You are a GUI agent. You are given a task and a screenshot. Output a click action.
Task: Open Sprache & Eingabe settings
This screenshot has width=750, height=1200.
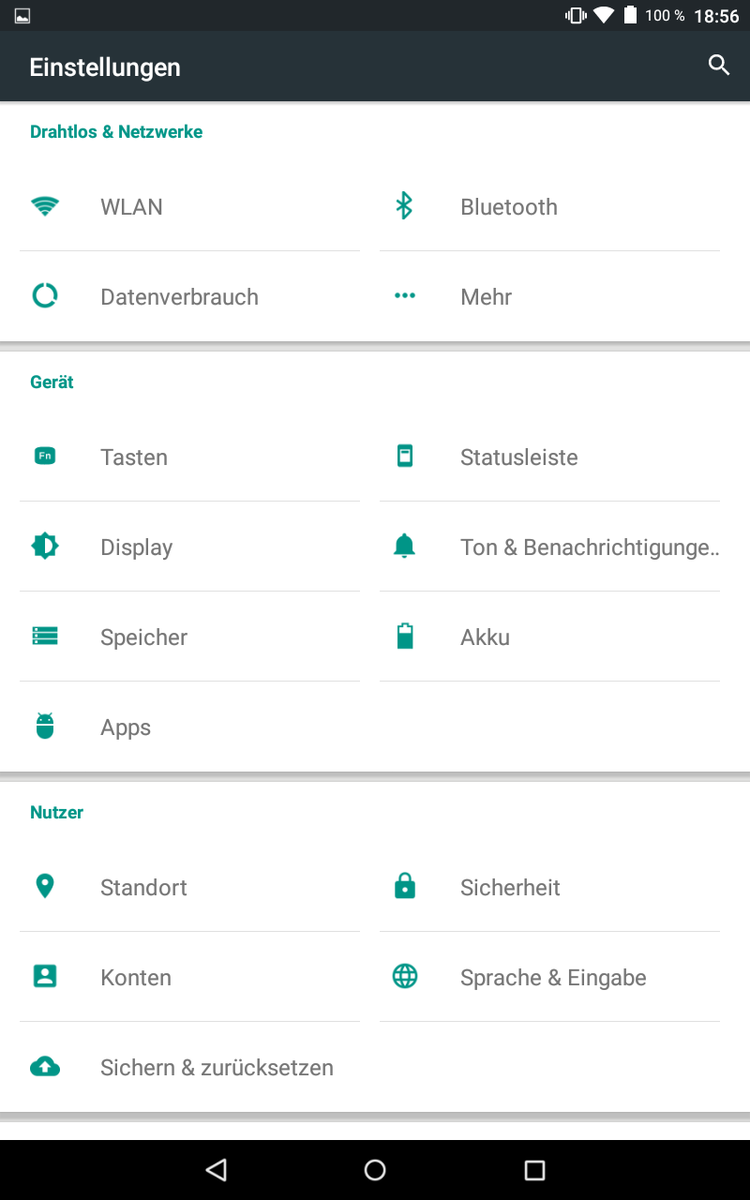click(553, 977)
